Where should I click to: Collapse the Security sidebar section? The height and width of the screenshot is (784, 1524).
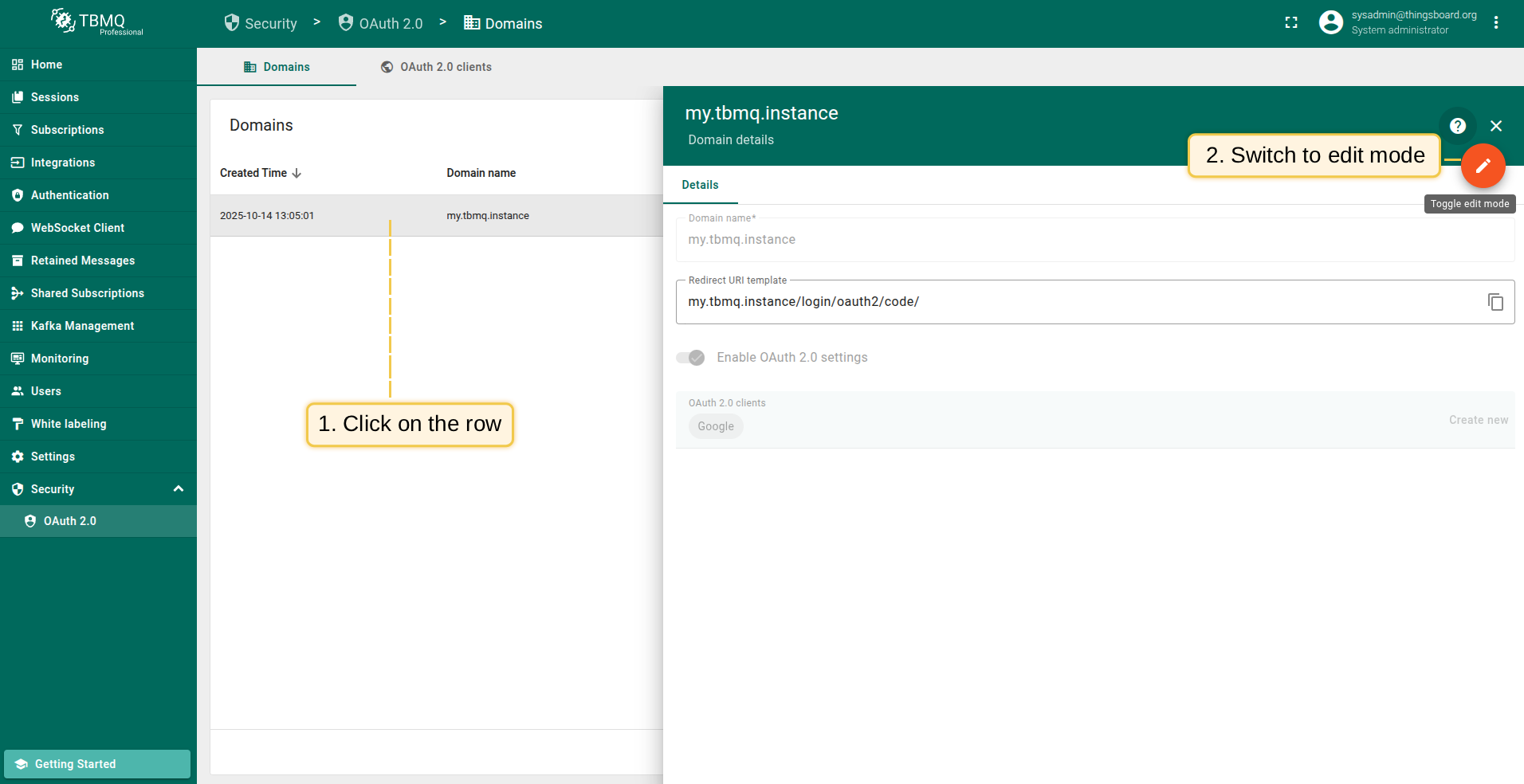click(x=179, y=489)
